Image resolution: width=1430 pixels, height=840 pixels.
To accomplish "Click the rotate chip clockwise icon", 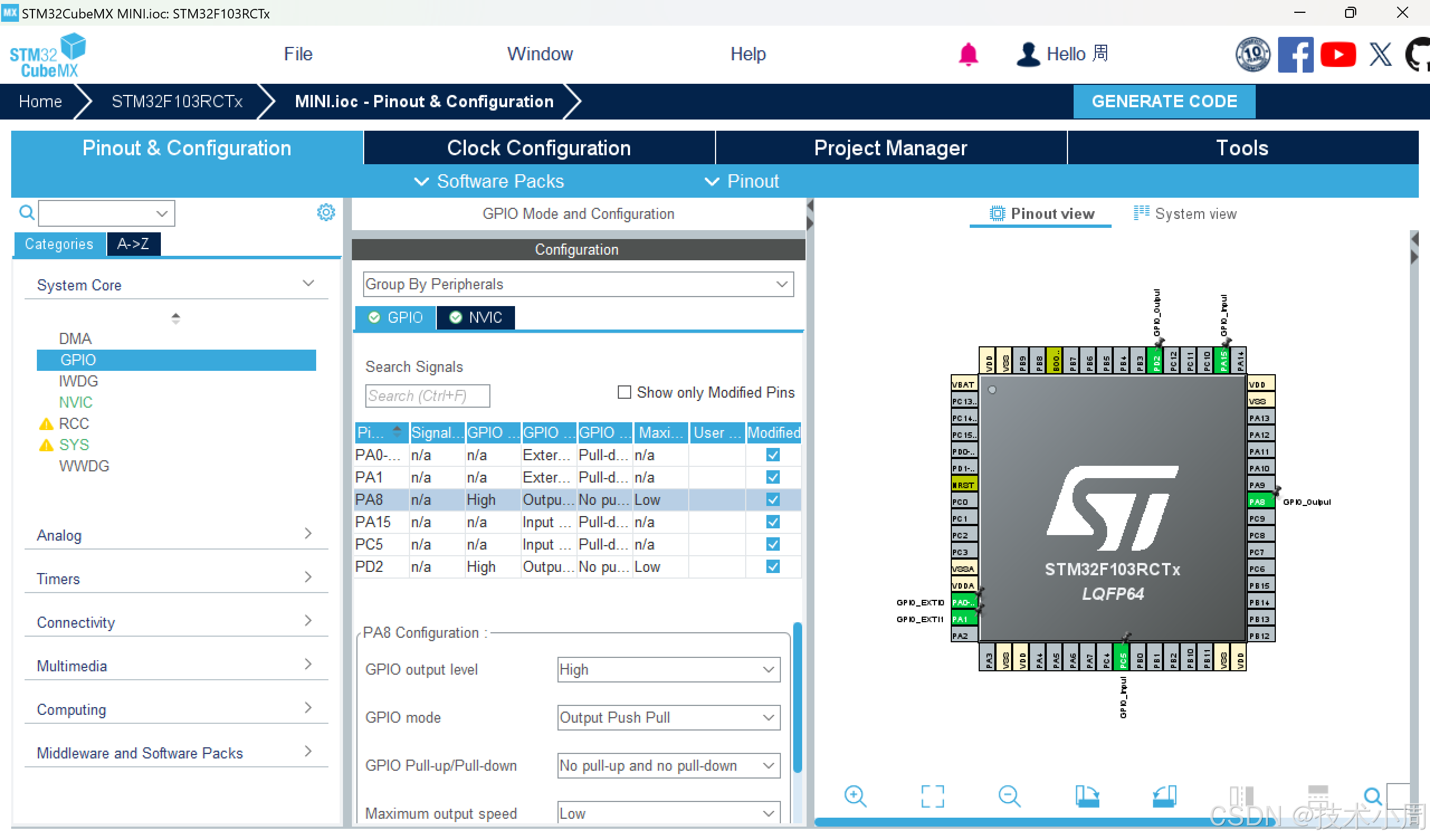I will [1086, 796].
